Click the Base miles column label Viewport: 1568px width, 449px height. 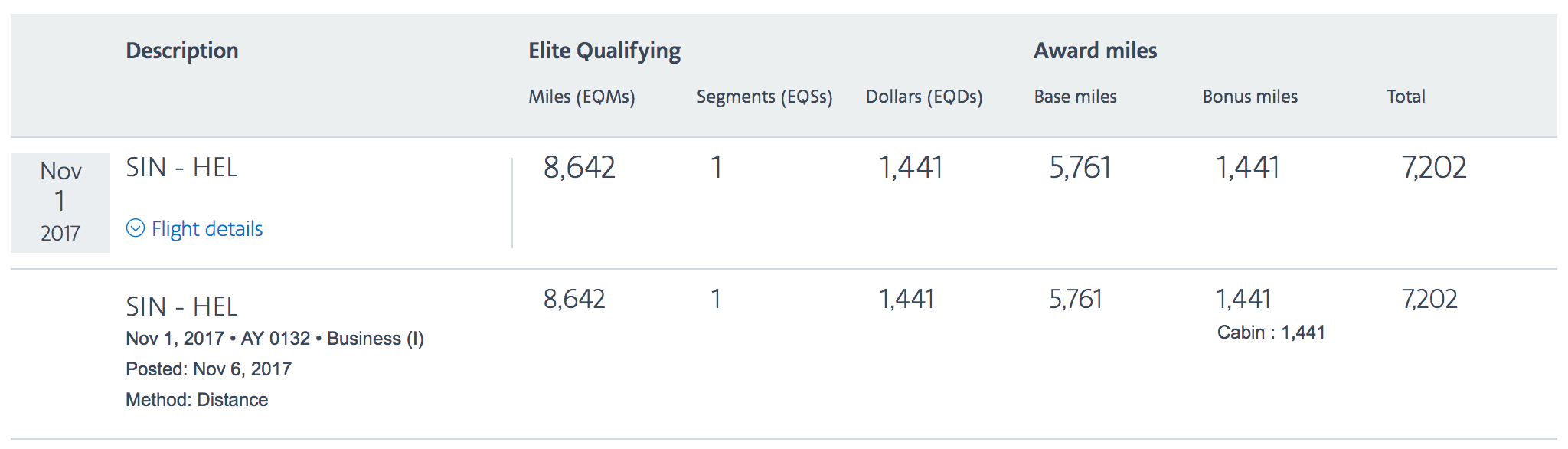click(x=1075, y=97)
